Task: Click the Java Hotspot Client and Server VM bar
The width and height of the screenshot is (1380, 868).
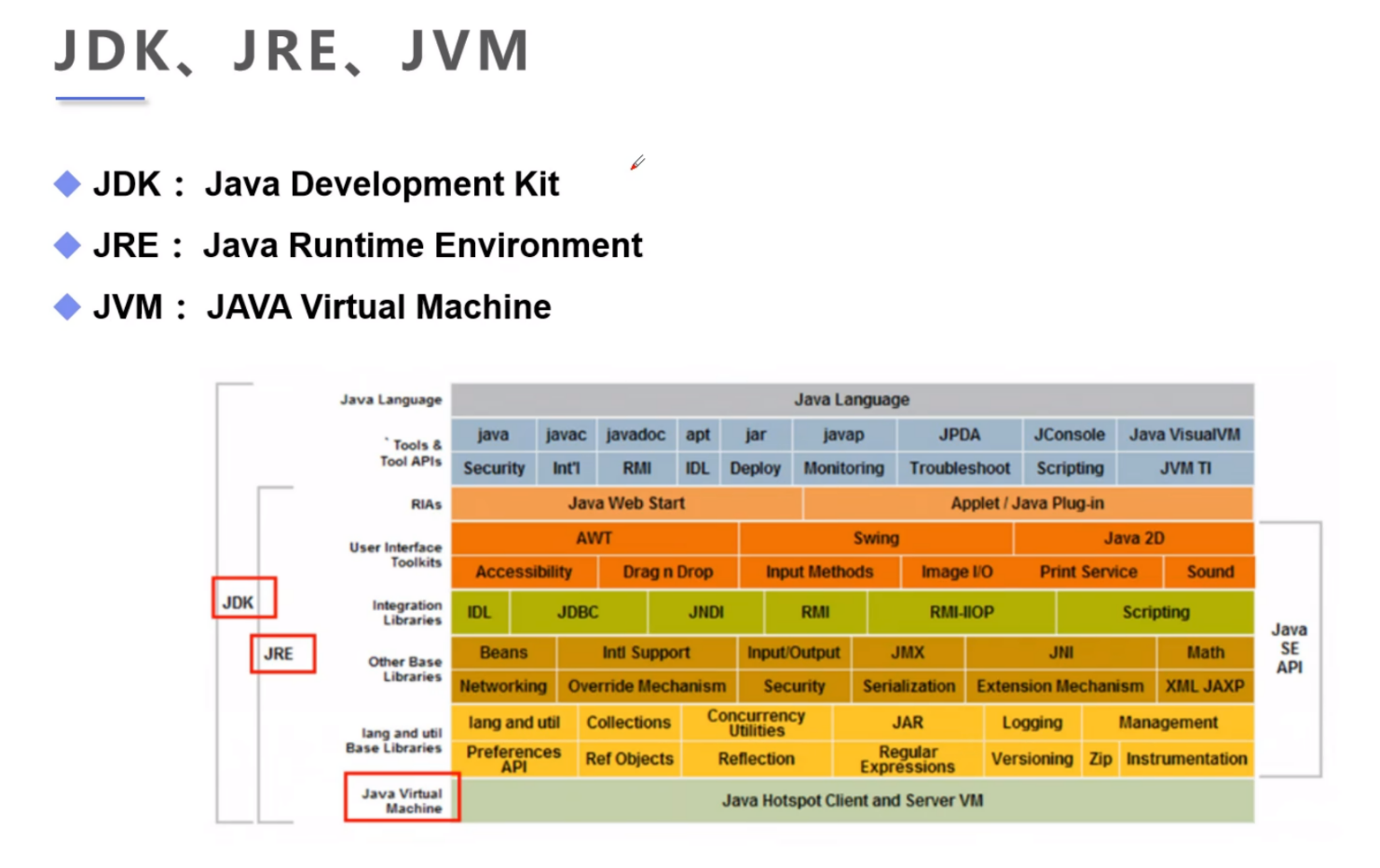Action: coord(852,800)
